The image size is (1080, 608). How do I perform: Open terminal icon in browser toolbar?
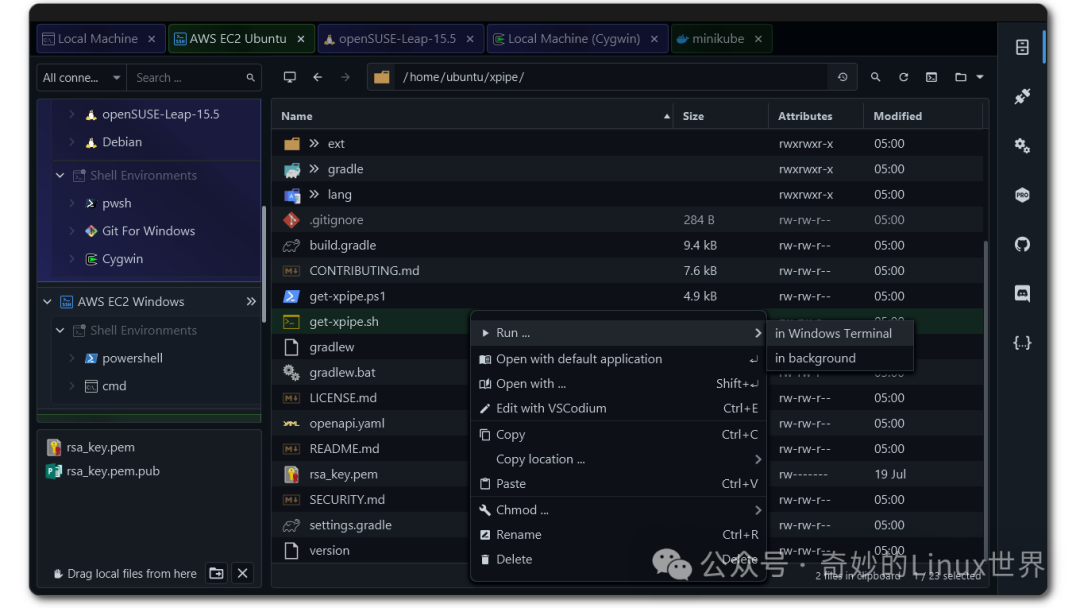(931, 77)
